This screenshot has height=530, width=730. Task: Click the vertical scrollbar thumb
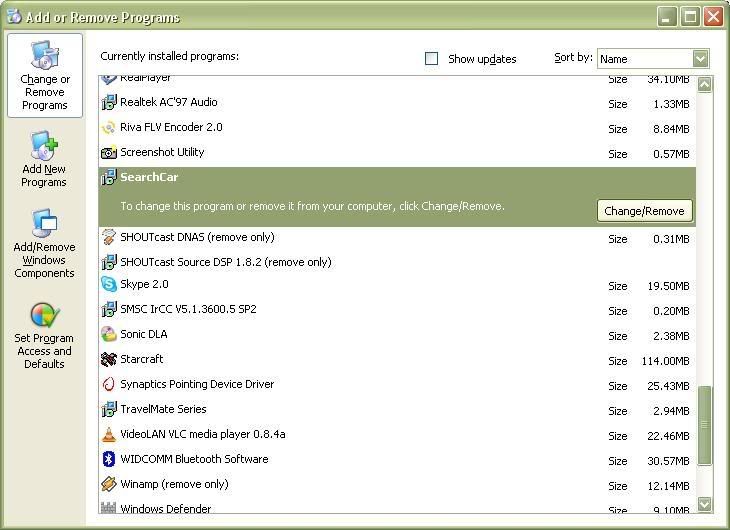point(704,425)
